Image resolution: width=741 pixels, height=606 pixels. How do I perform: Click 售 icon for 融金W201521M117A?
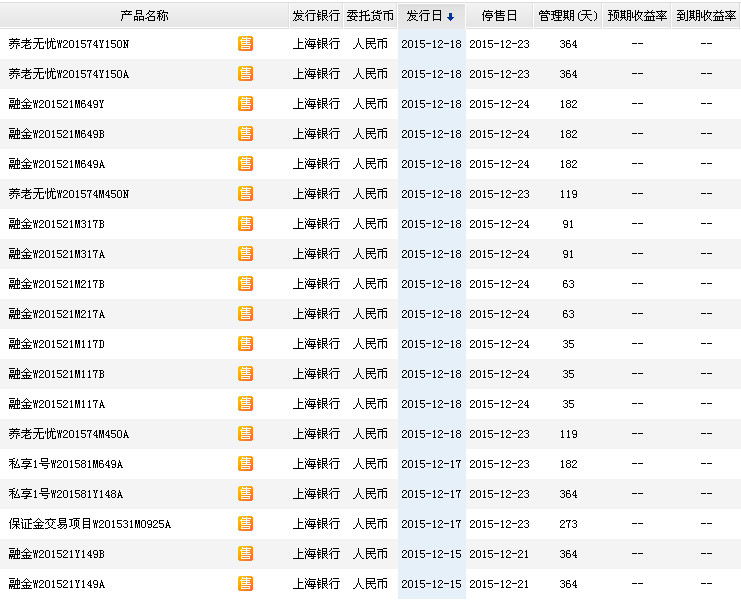click(x=245, y=404)
